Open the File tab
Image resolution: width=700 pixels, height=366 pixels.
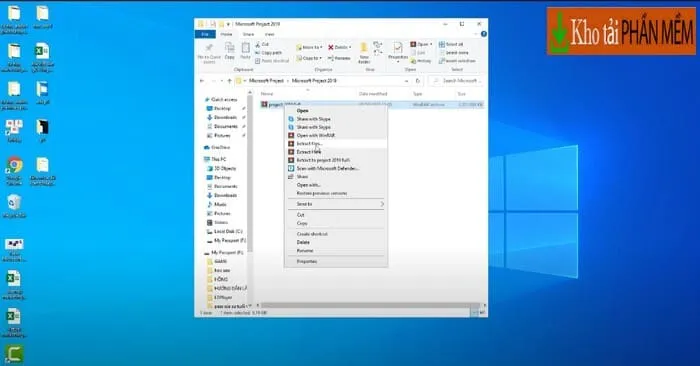205,34
